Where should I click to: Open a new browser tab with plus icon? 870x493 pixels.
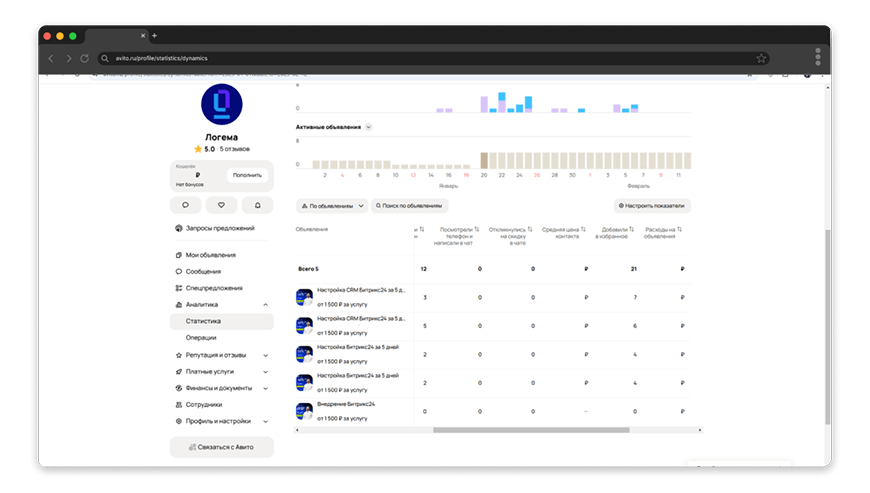coord(155,35)
